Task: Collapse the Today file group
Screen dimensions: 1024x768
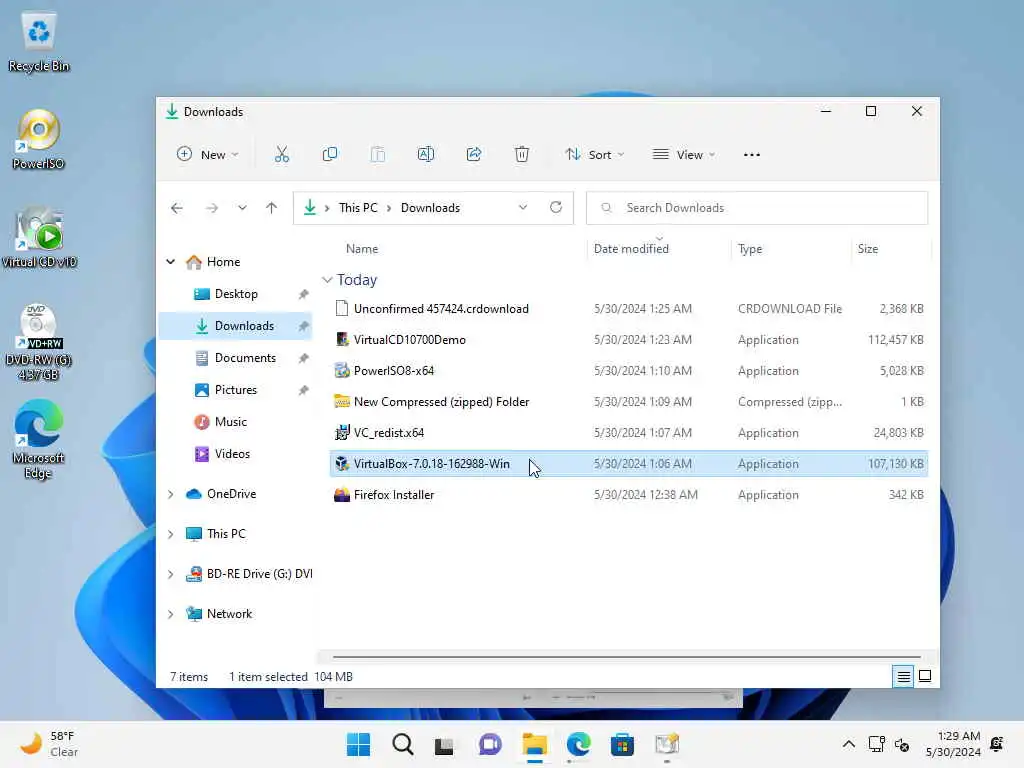Action: coord(327,280)
